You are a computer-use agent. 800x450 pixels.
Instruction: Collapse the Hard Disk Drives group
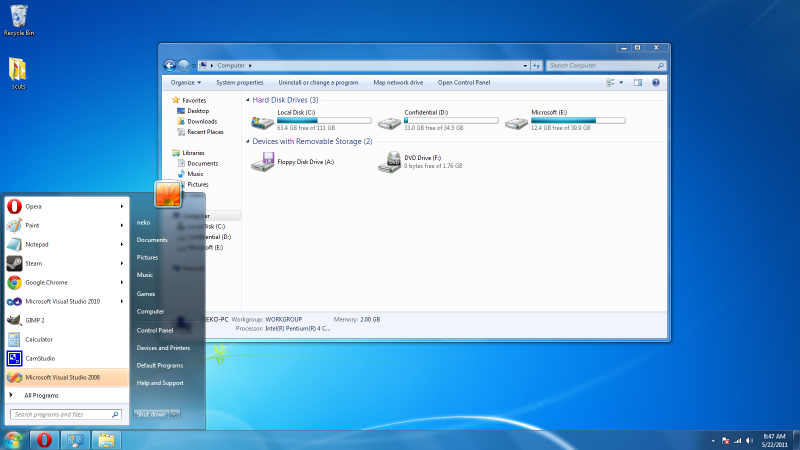click(x=248, y=100)
